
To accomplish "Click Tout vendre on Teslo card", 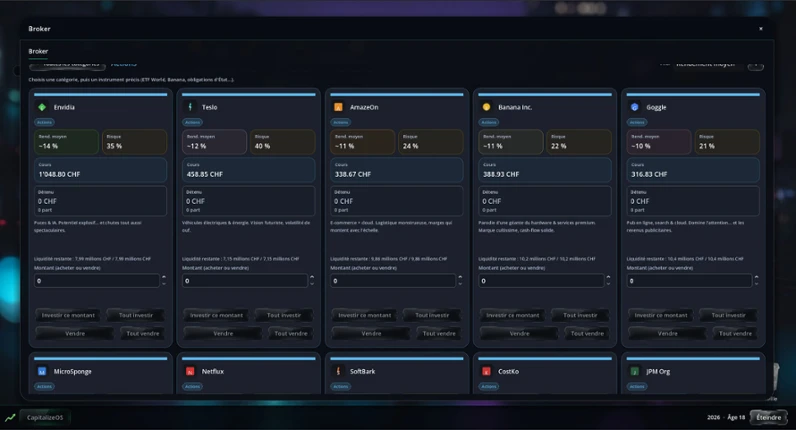I will click(x=291, y=334).
